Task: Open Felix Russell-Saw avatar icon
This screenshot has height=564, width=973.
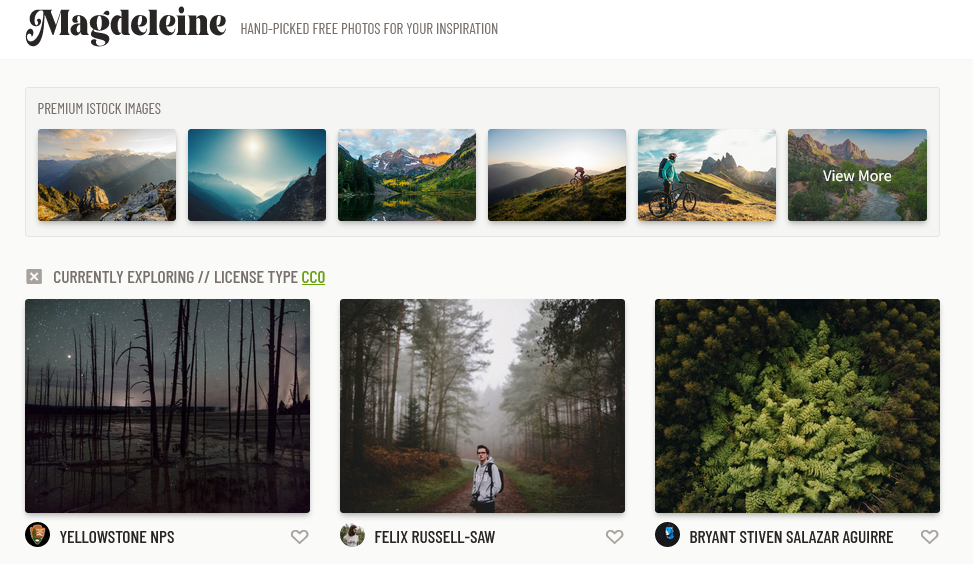Action: [352, 535]
